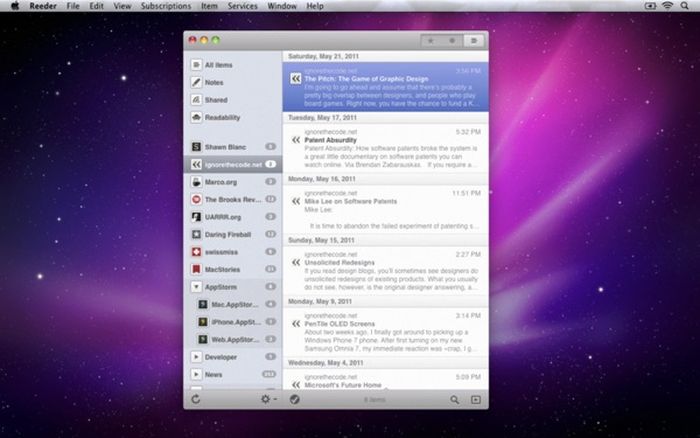The image size is (700, 438).
Task: Mark all as read checkmark icon
Action: (x=294, y=399)
